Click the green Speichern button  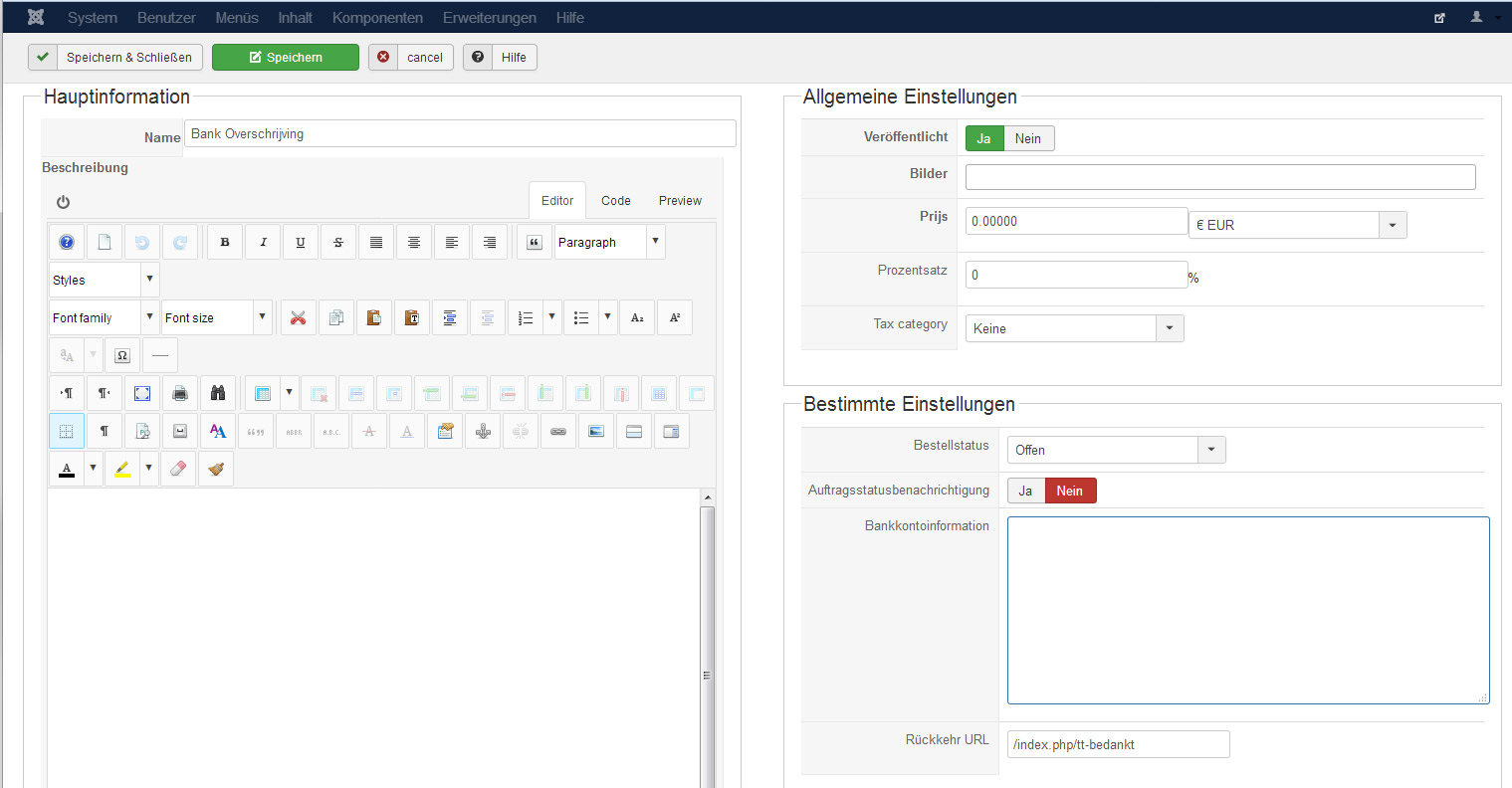tap(286, 58)
